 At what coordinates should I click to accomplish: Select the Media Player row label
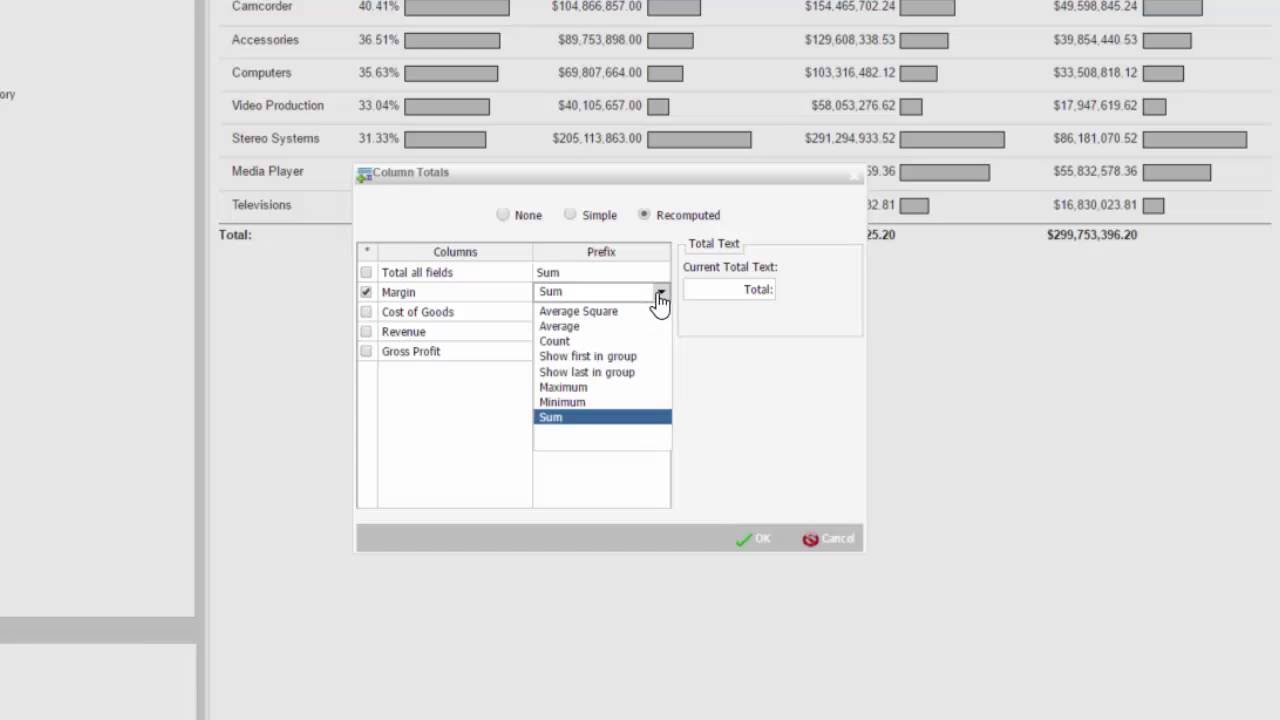click(x=268, y=172)
